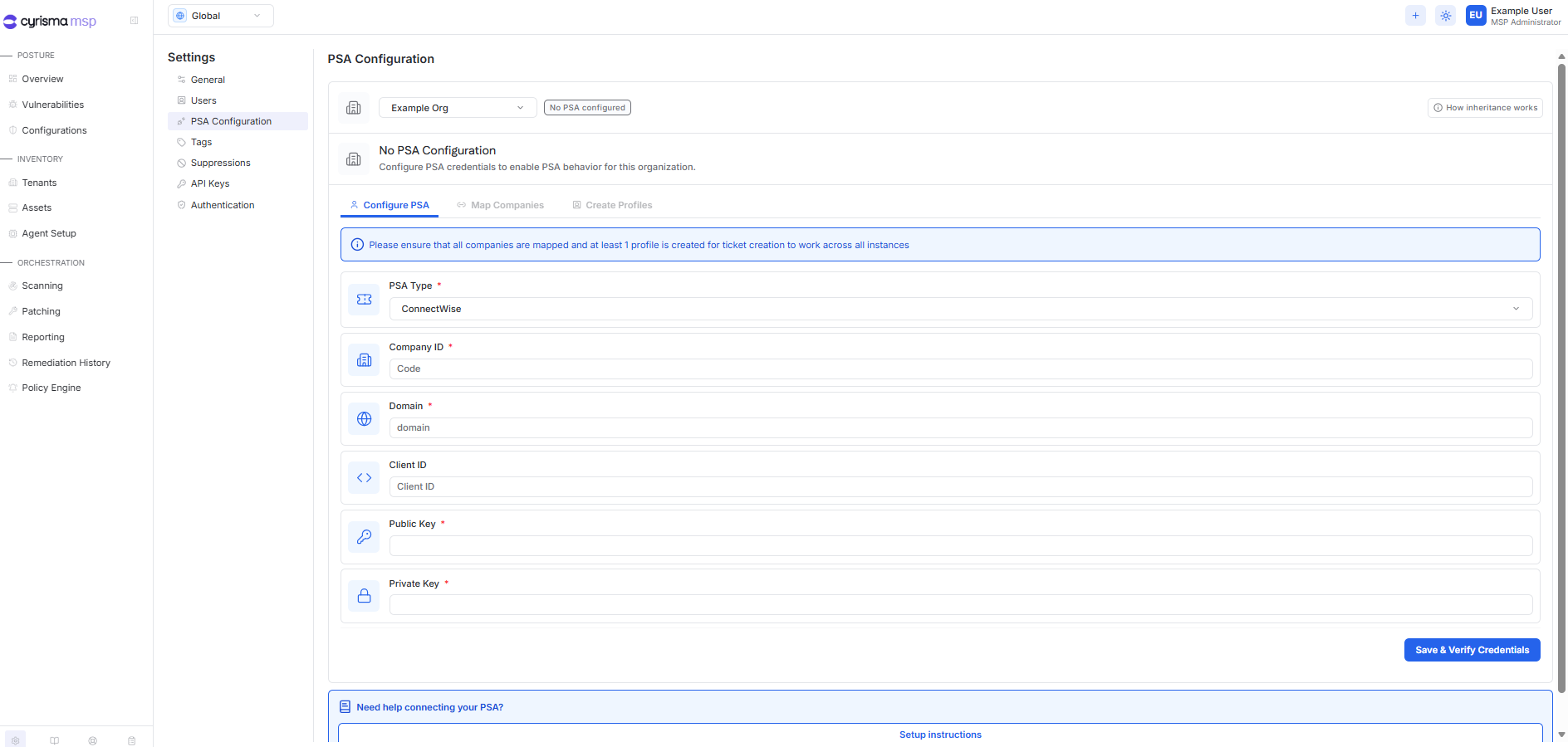
Task: Open How inheritance works help
Action: [x=1485, y=108]
